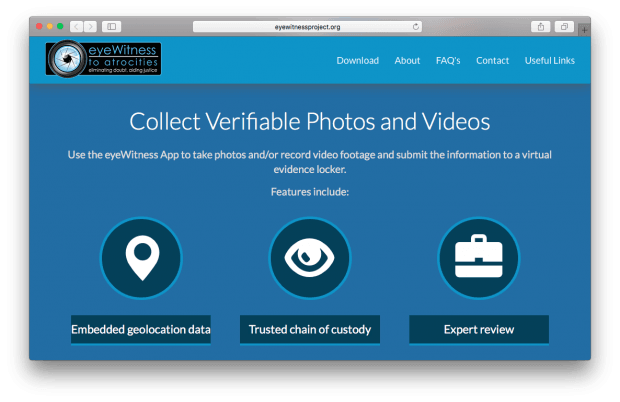This screenshot has height=402, width=620.
Task: Go to the About section
Action: [407, 61]
